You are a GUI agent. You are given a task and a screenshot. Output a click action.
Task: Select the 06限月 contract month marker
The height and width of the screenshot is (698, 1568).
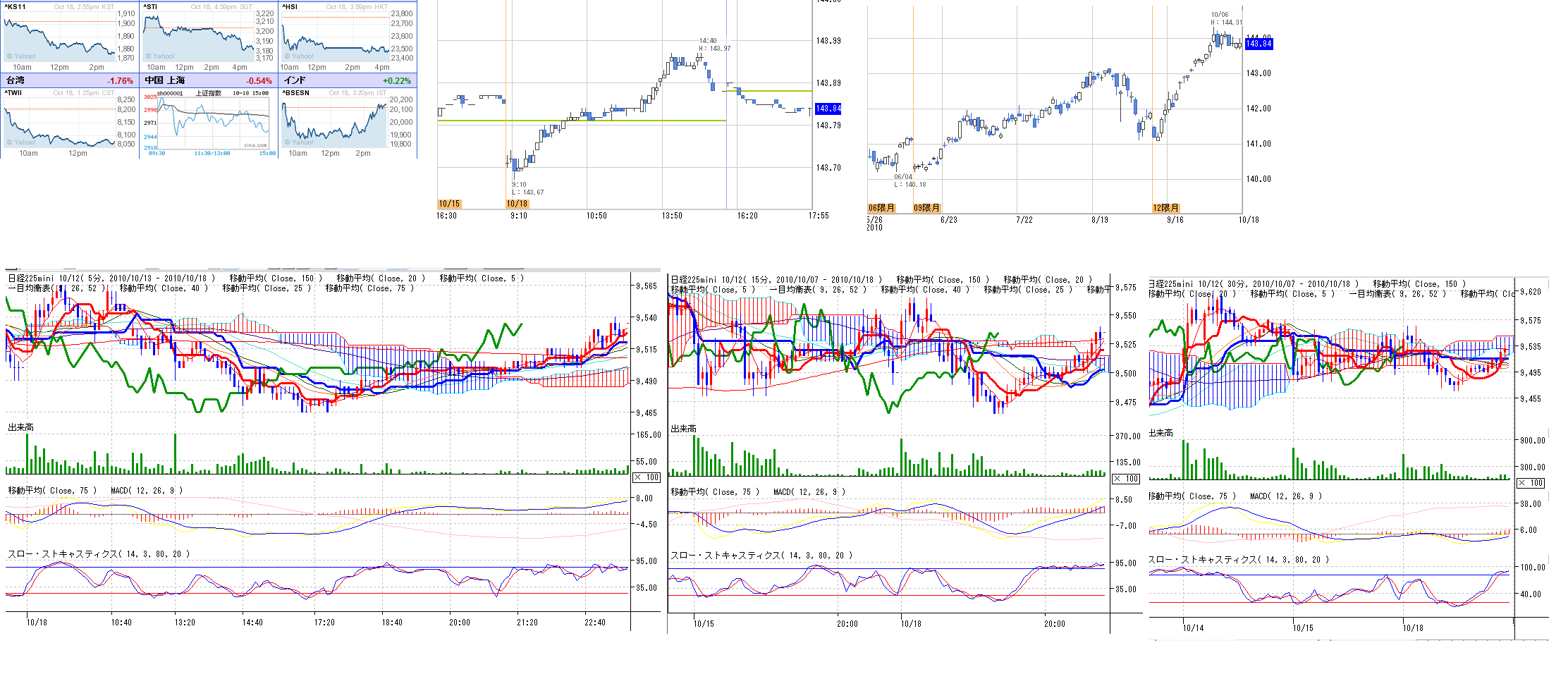coord(881,208)
